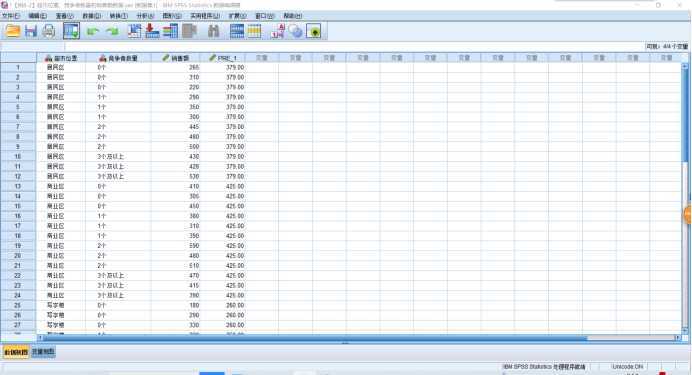The height and width of the screenshot is (375, 692).
Task: Open Find with the binoculars icon
Action: [213, 31]
